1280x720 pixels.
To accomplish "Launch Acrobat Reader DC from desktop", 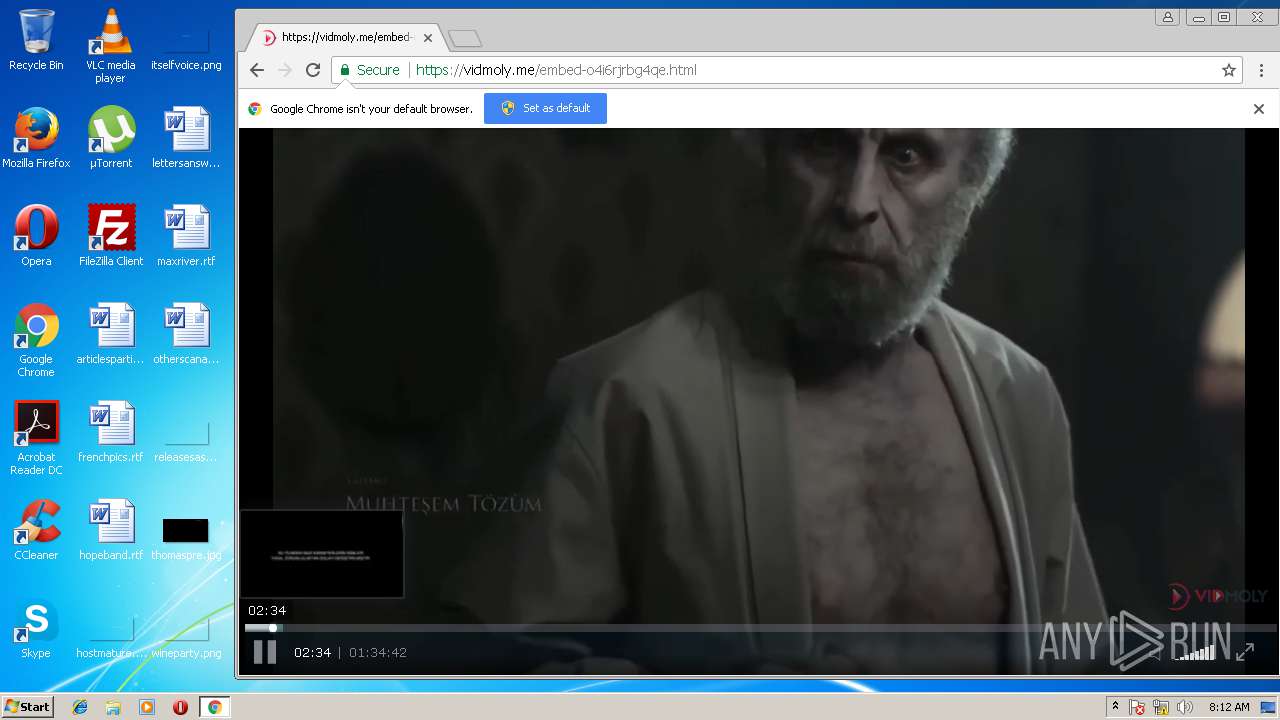I will point(36,438).
